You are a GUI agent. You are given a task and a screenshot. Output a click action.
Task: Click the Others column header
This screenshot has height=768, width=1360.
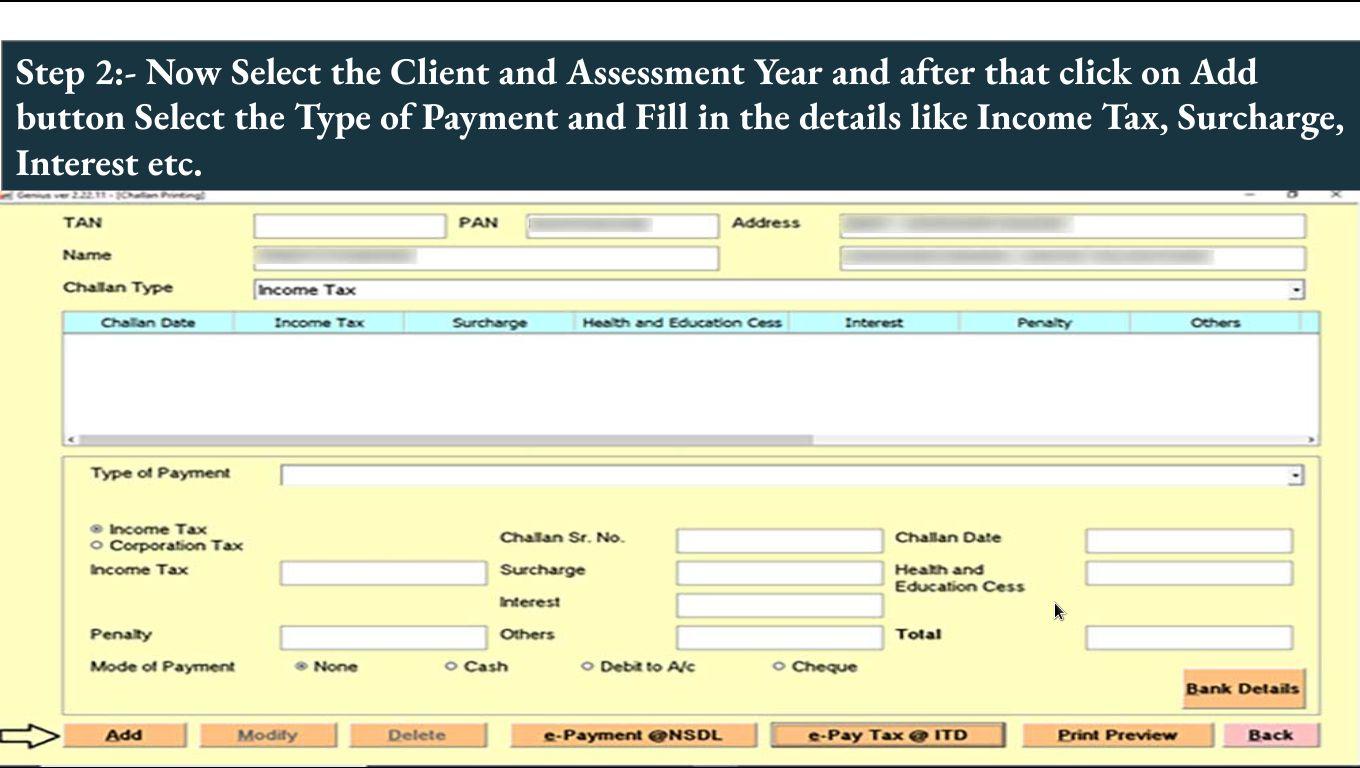[1215, 323]
